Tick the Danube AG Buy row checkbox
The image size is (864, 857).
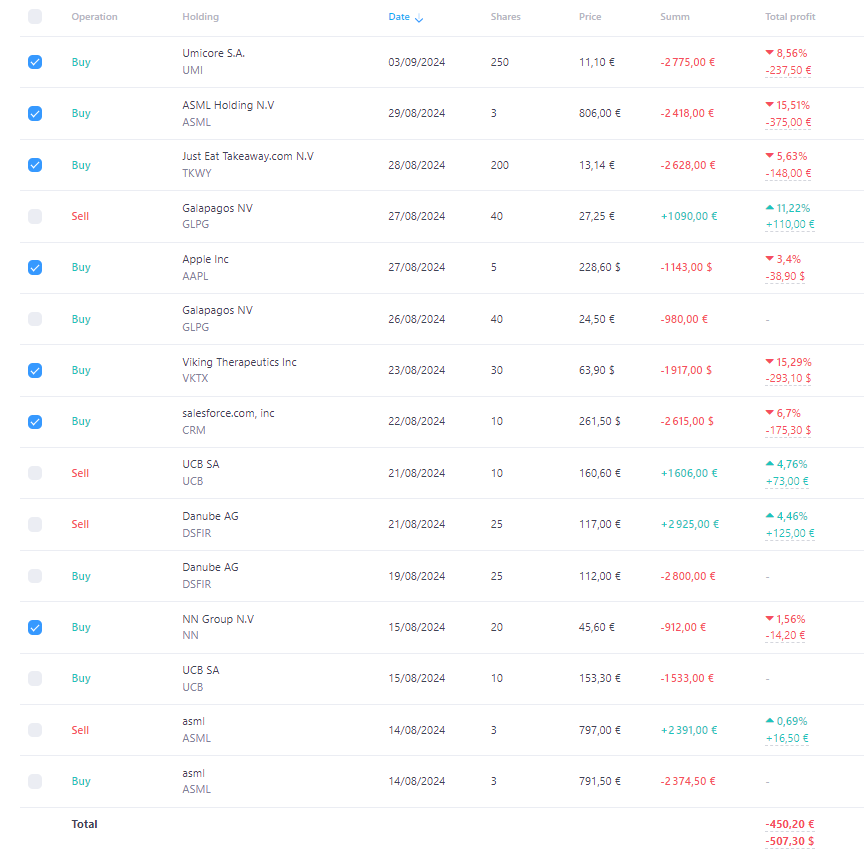(35, 576)
